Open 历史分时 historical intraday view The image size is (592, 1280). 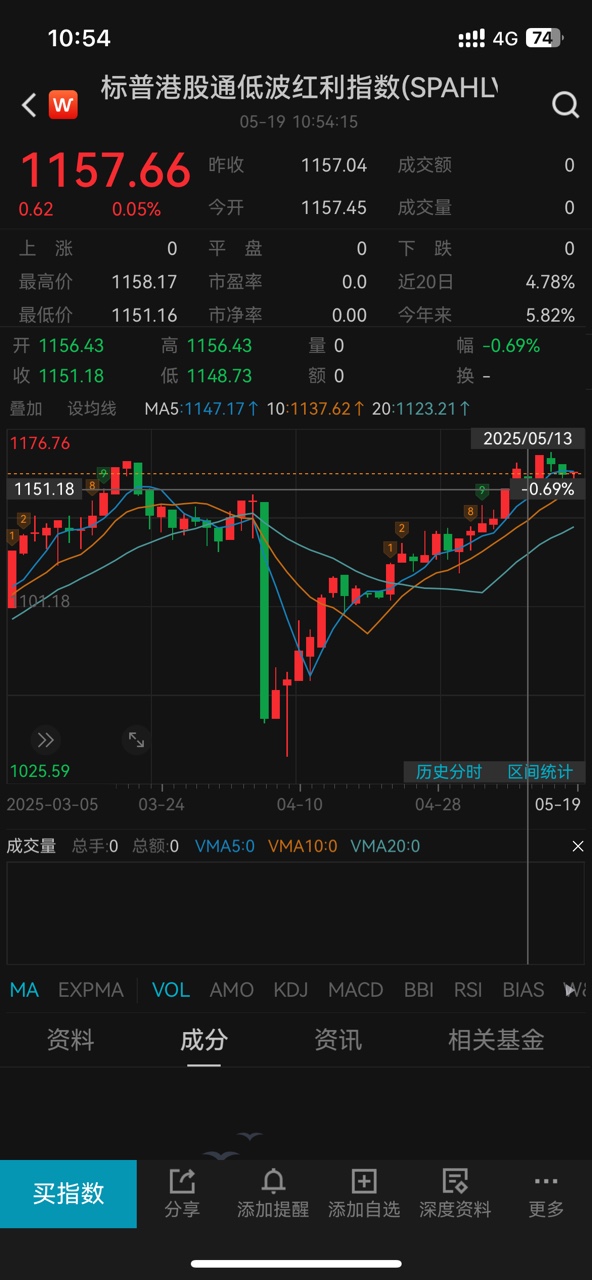click(449, 772)
